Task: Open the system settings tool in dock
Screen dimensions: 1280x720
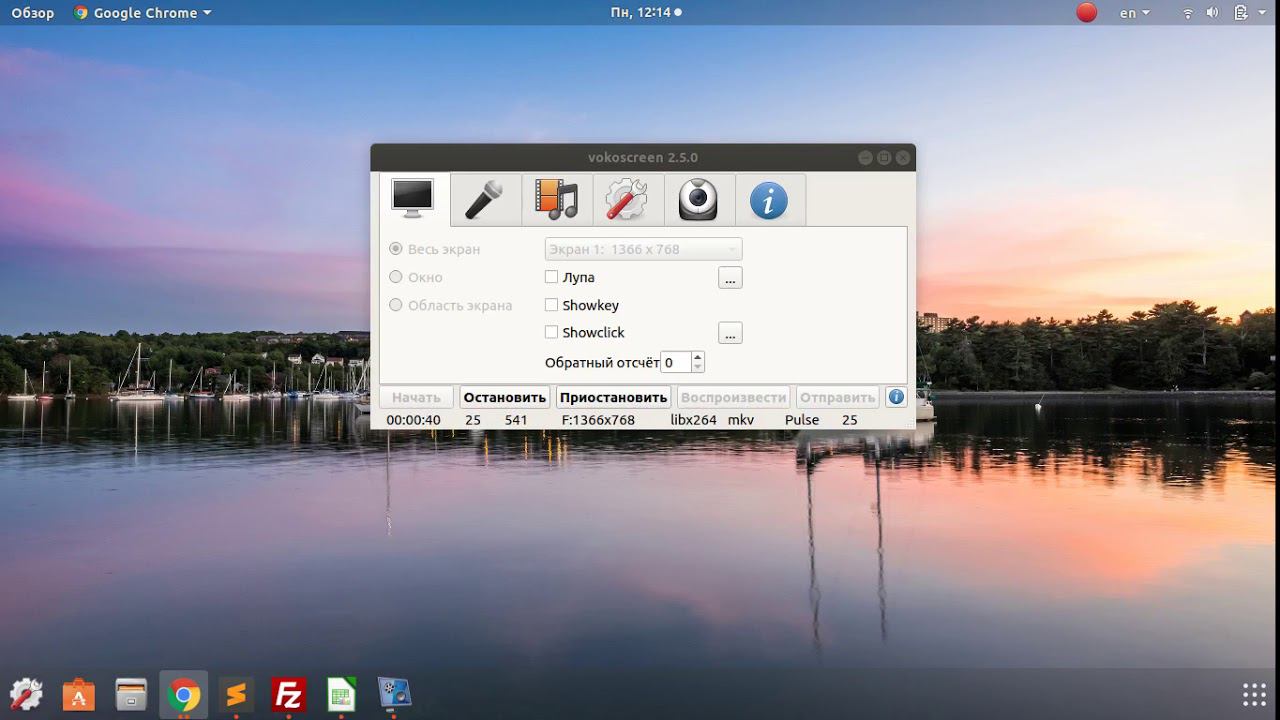Action: pyautogui.click(x=26, y=694)
